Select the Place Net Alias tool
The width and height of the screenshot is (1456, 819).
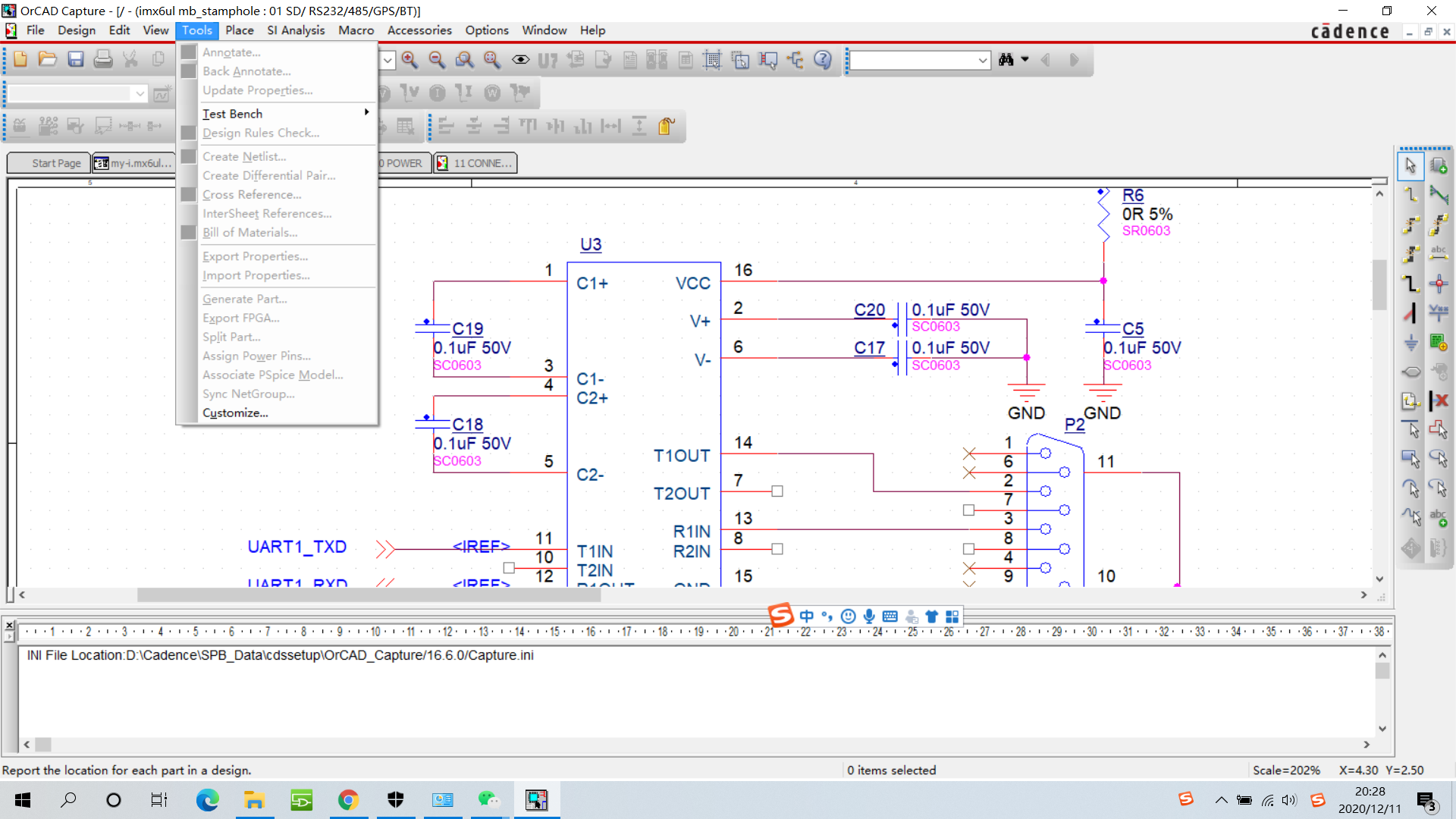[x=1439, y=254]
